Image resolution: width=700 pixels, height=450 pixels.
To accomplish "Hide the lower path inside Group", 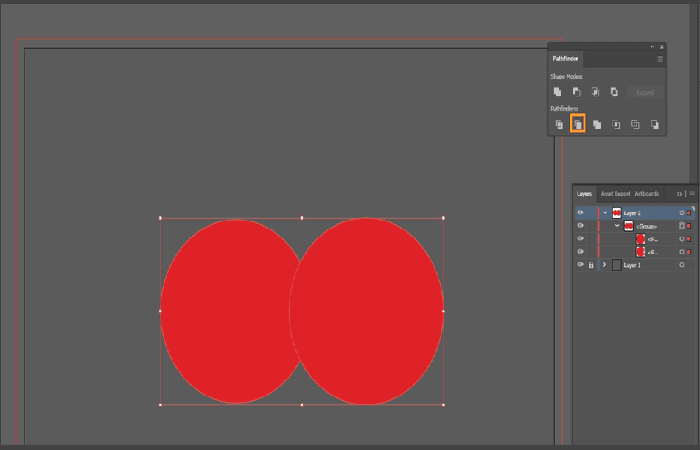I will click(580, 252).
